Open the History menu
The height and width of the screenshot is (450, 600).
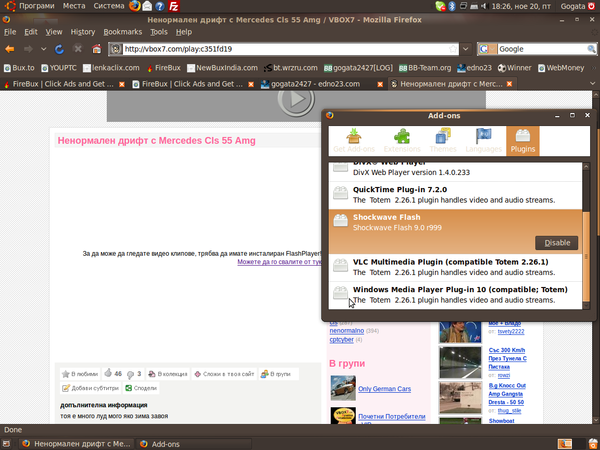(83, 32)
